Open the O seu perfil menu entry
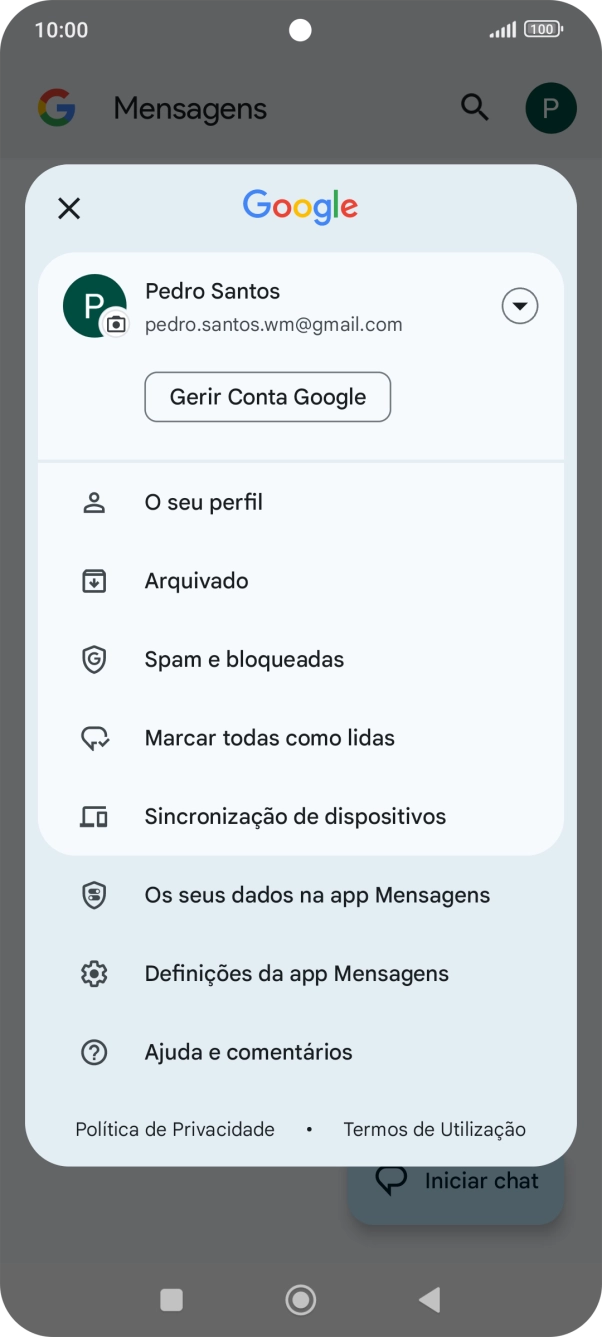The height and width of the screenshot is (1337, 602). click(x=203, y=501)
